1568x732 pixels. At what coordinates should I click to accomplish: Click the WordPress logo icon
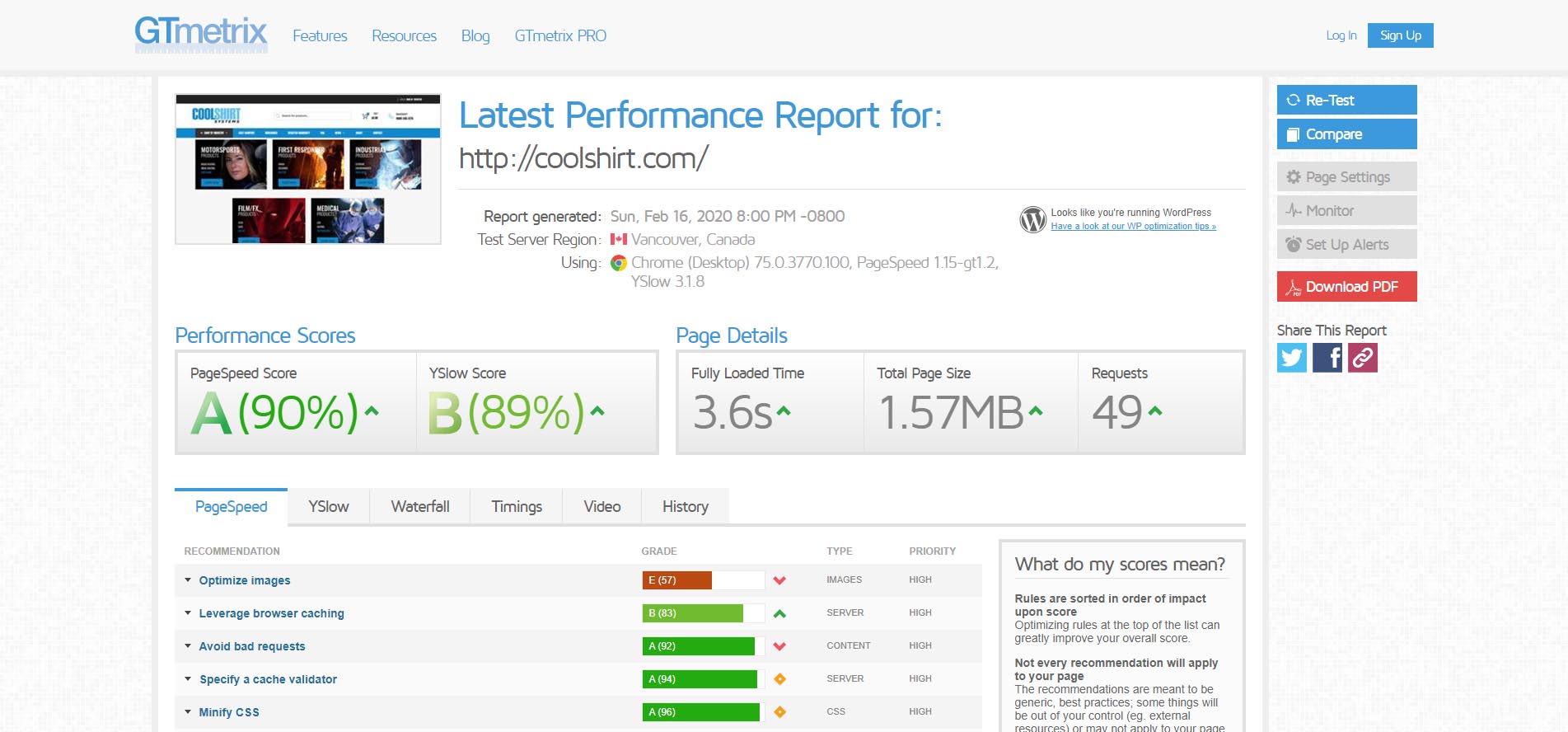coord(1032,219)
